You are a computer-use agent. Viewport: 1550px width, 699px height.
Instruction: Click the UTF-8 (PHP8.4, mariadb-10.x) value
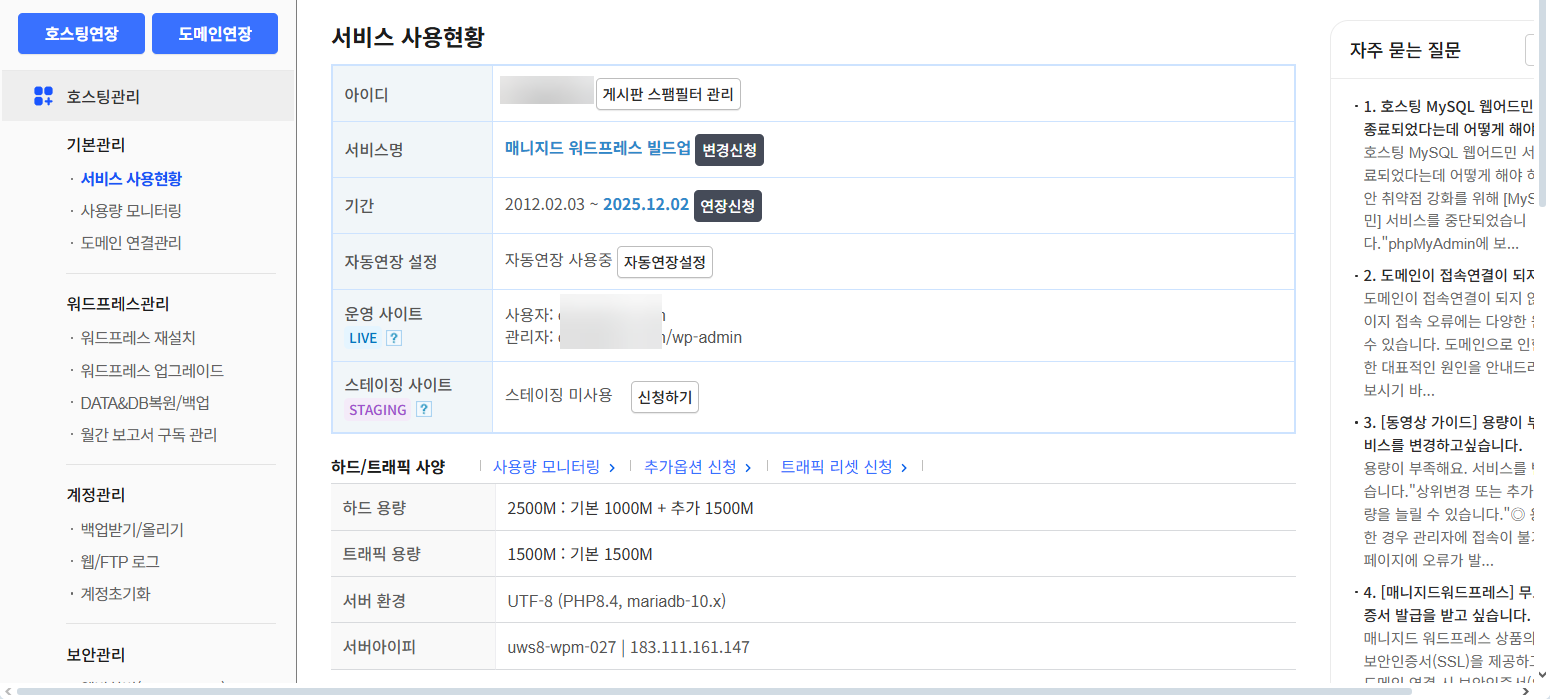617,601
